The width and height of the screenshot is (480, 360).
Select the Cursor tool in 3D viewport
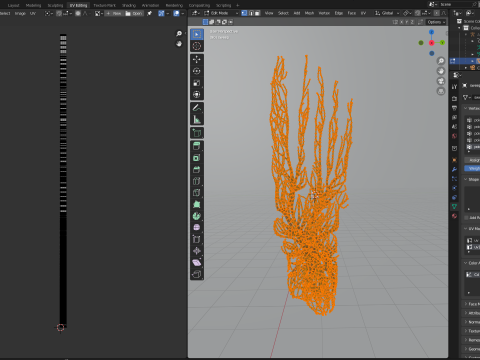197,46
